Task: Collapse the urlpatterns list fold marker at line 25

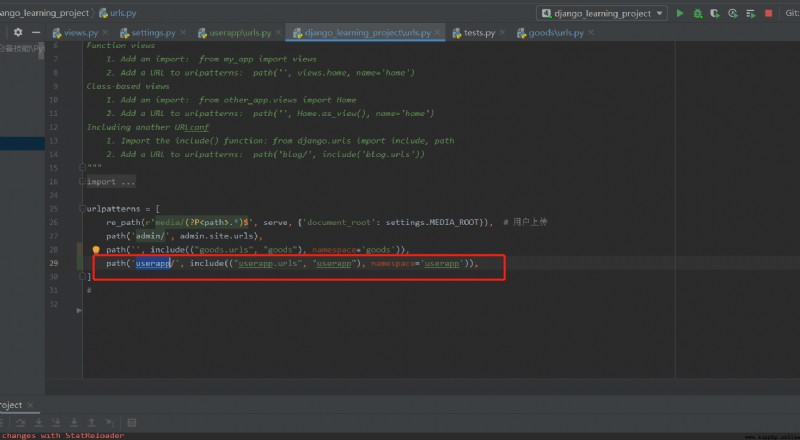Action: [x=82, y=208]
